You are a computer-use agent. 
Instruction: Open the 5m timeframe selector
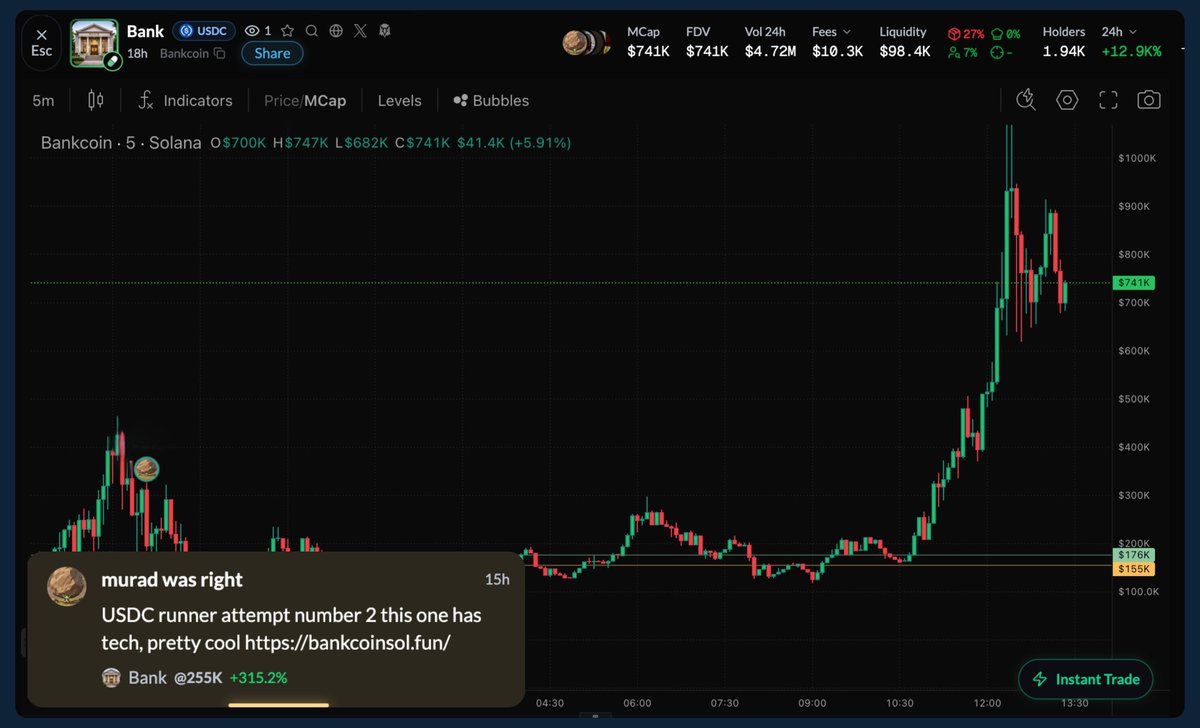click(x=43, y=100)
